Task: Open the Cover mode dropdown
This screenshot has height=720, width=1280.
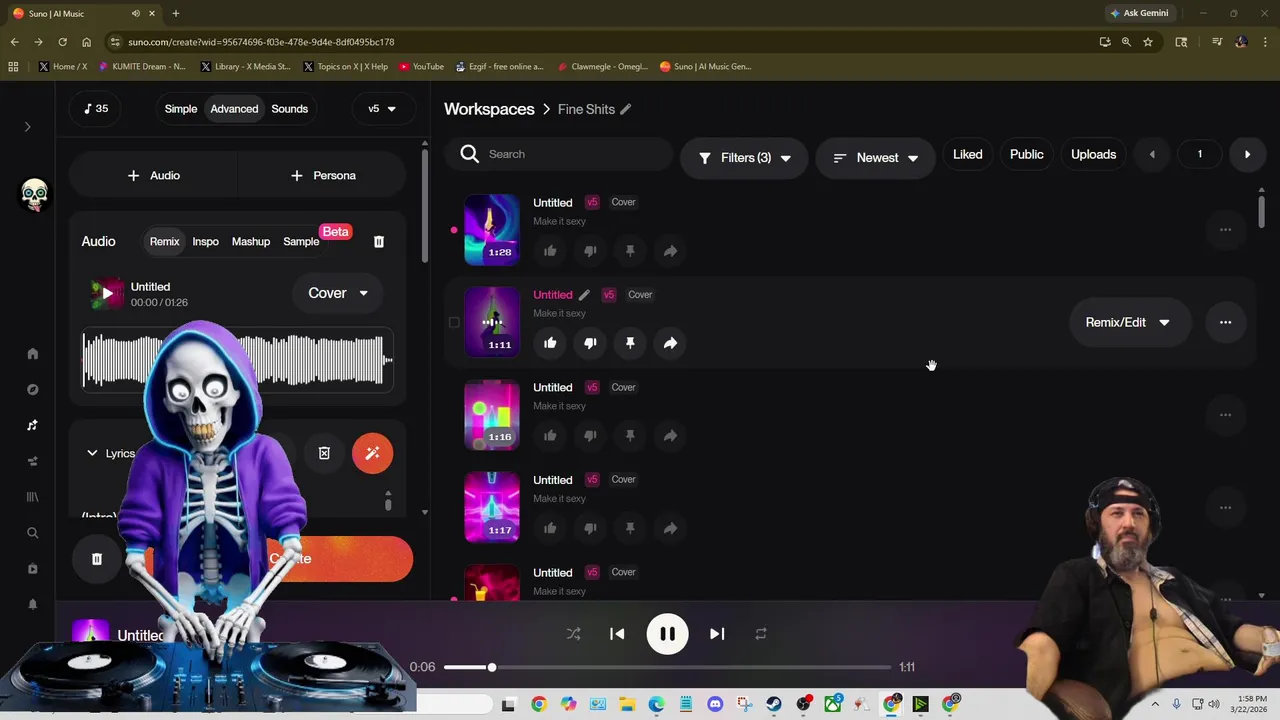Action: click(337, 293)
